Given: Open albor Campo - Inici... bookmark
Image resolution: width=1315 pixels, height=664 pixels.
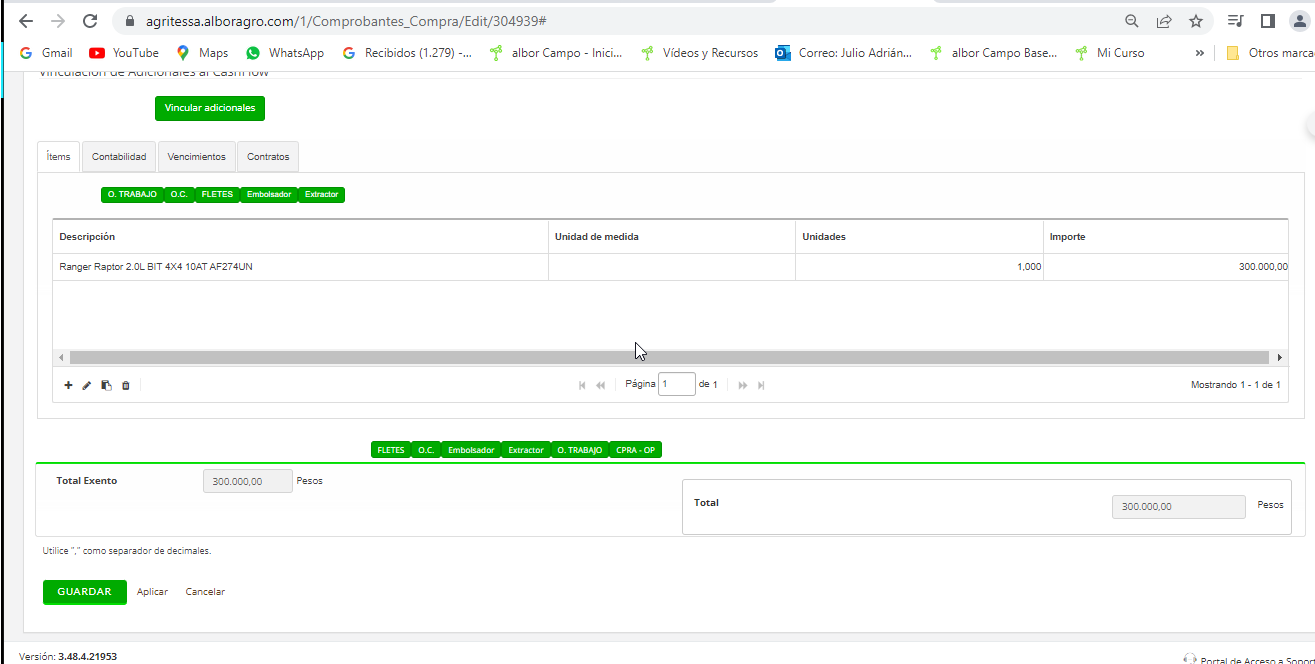Looking at the screenshot, I should click(555, 53).
